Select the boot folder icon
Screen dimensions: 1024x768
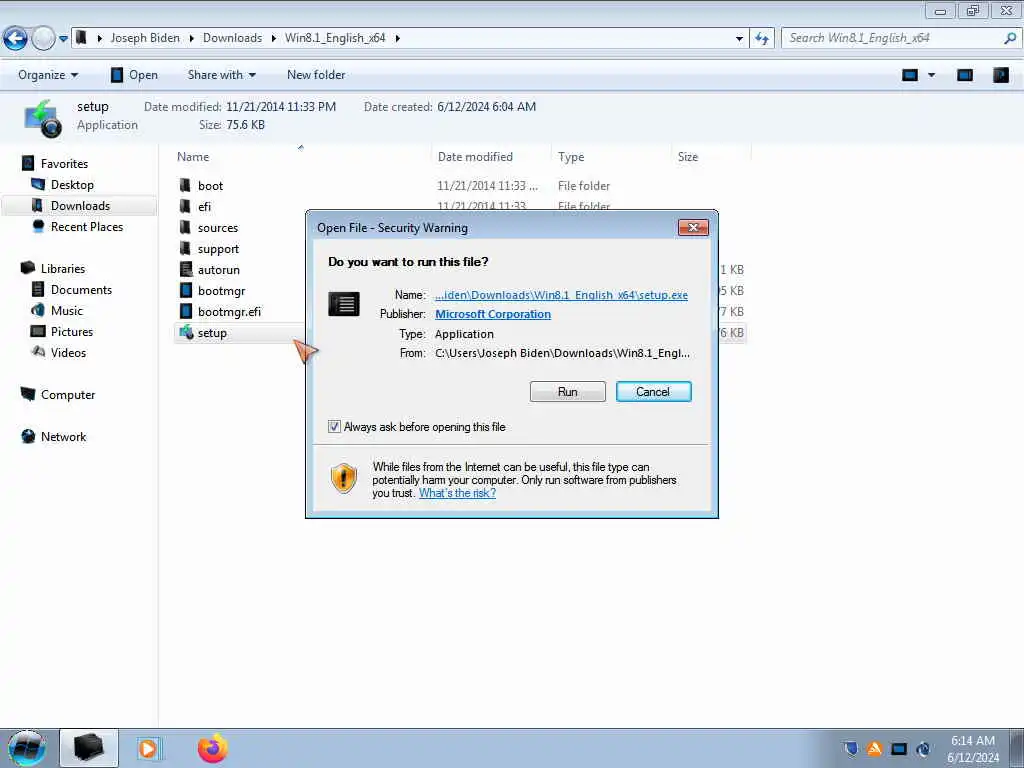tap(185, 185)
